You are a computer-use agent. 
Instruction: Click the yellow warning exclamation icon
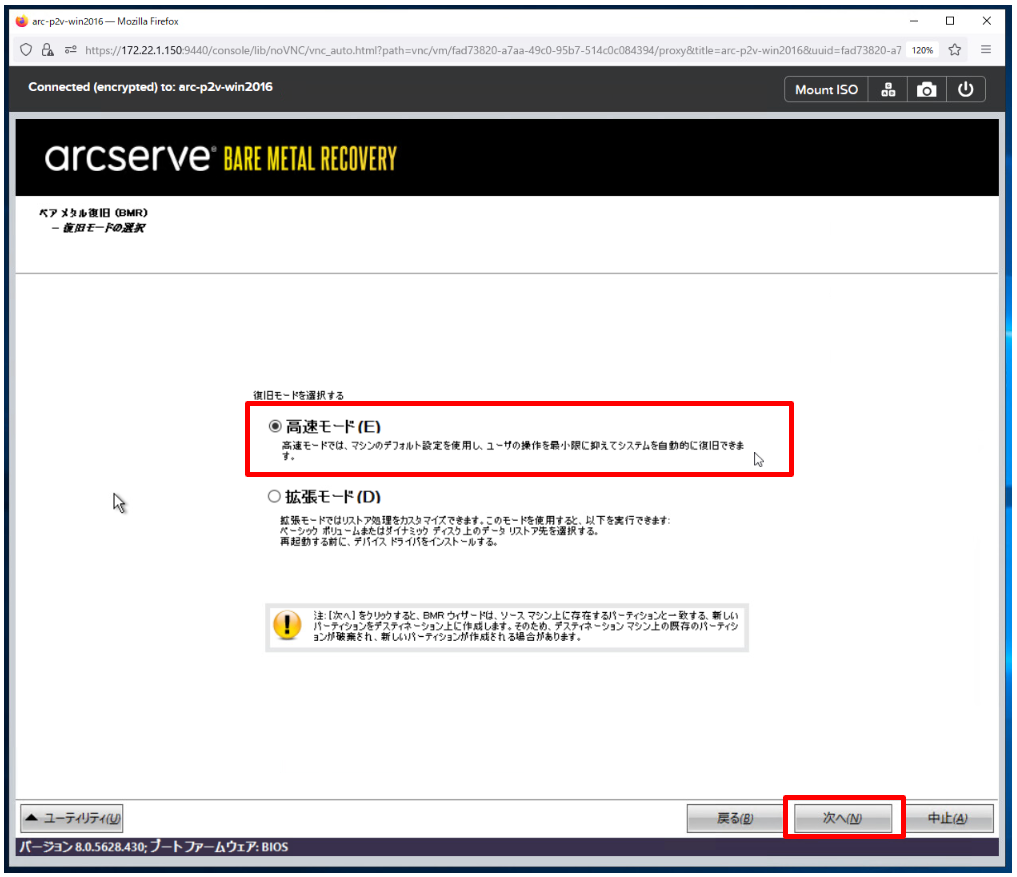point(287,625)
